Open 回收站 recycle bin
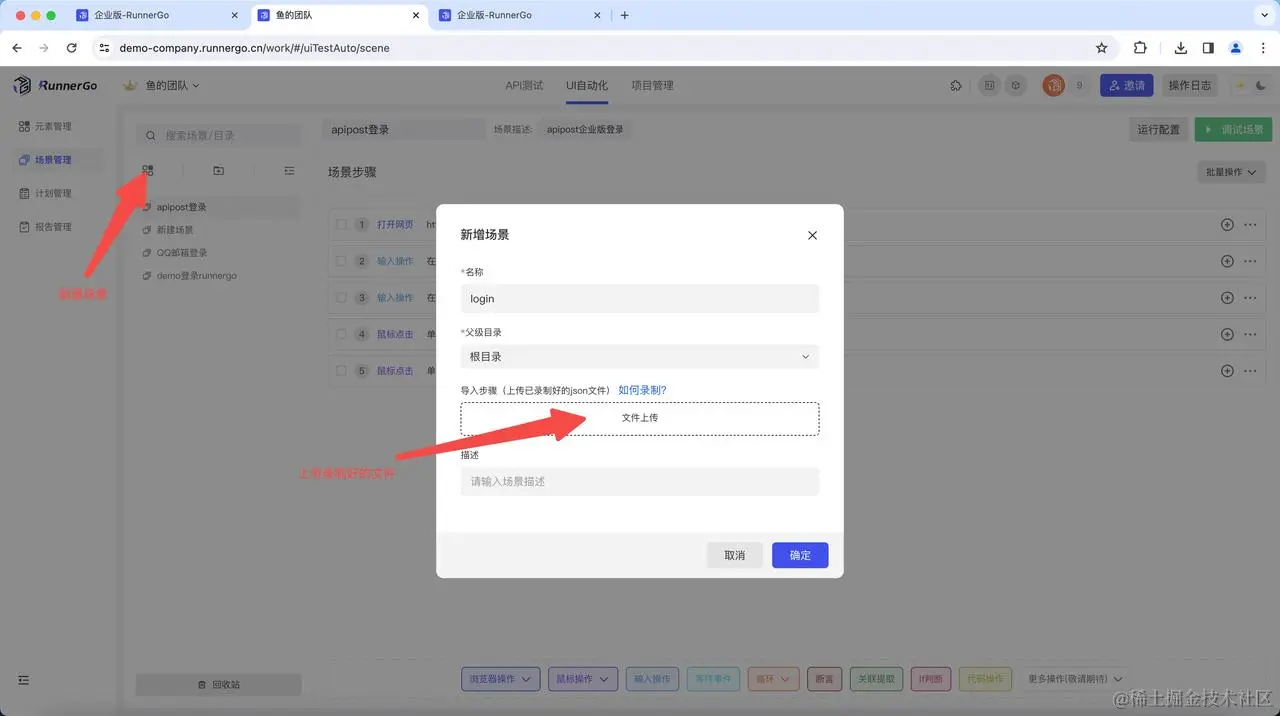The height and width of the screenshot is (716, 1280). click(x=218, y=685)
